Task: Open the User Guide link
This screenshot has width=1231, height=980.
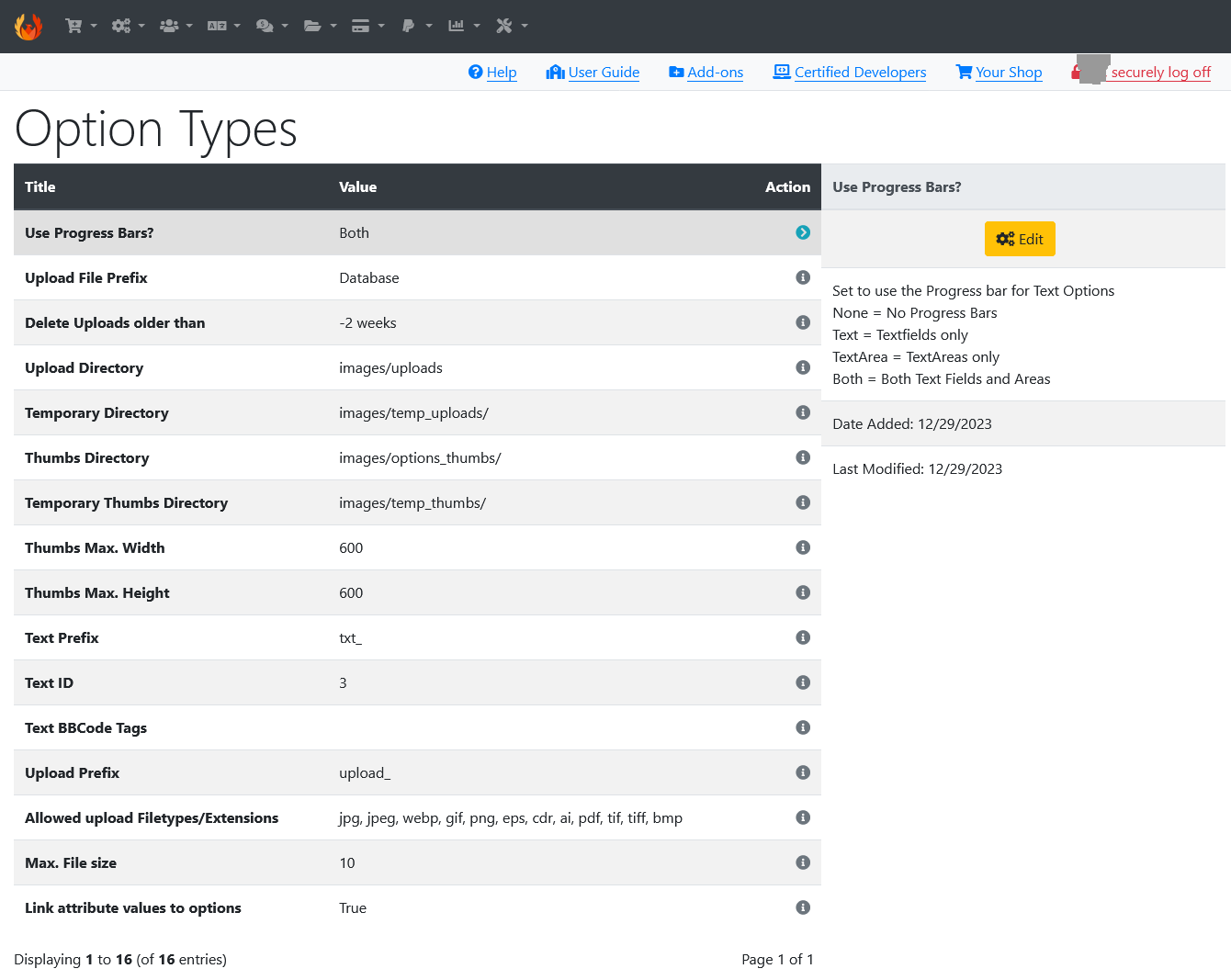Action: [593, 73]
